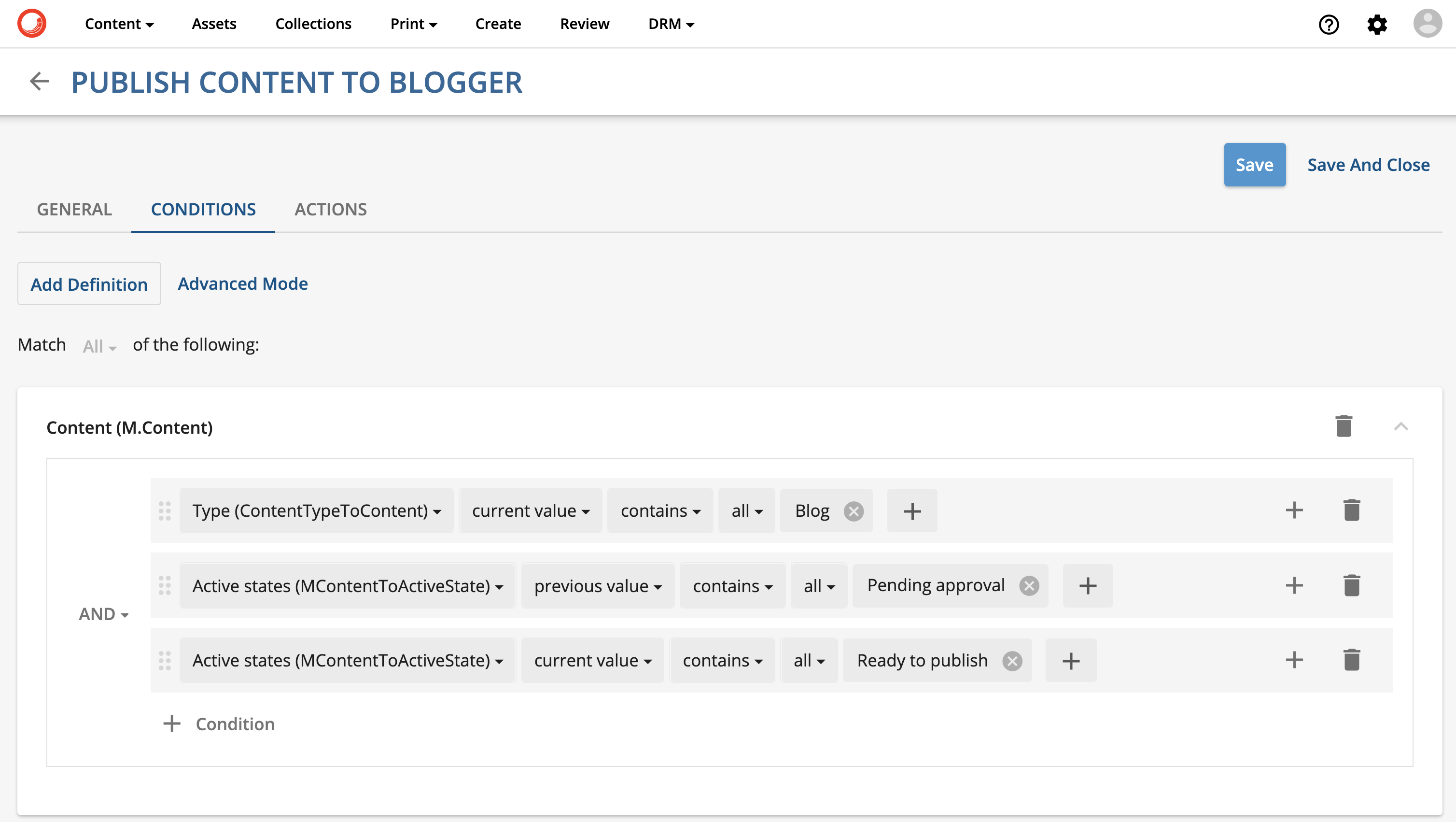Open the user profile avatar
This screenshot has width=1456, height=822.
coord(1428,24)
